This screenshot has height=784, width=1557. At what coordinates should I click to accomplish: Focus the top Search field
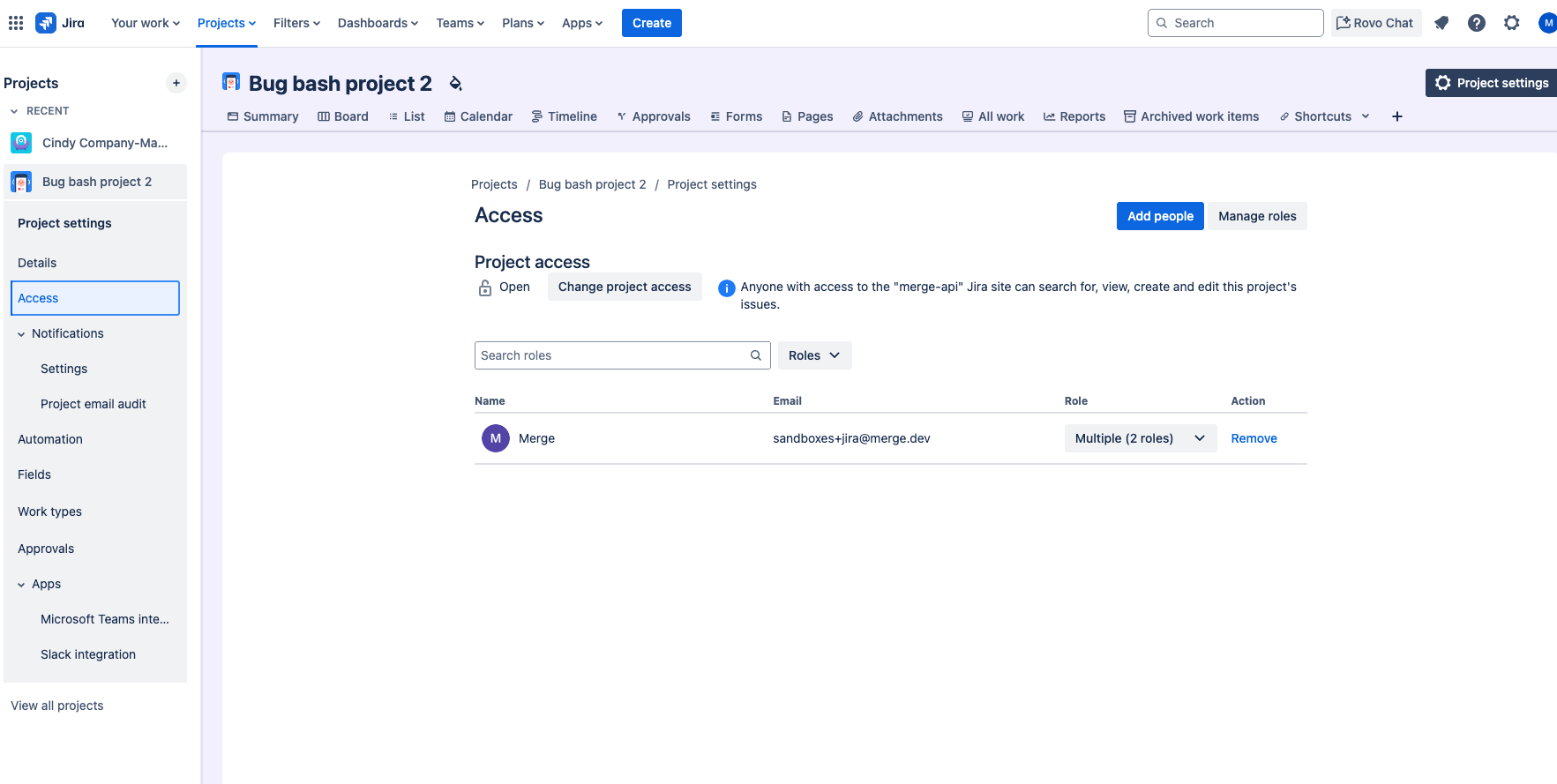coord(1235,23)
